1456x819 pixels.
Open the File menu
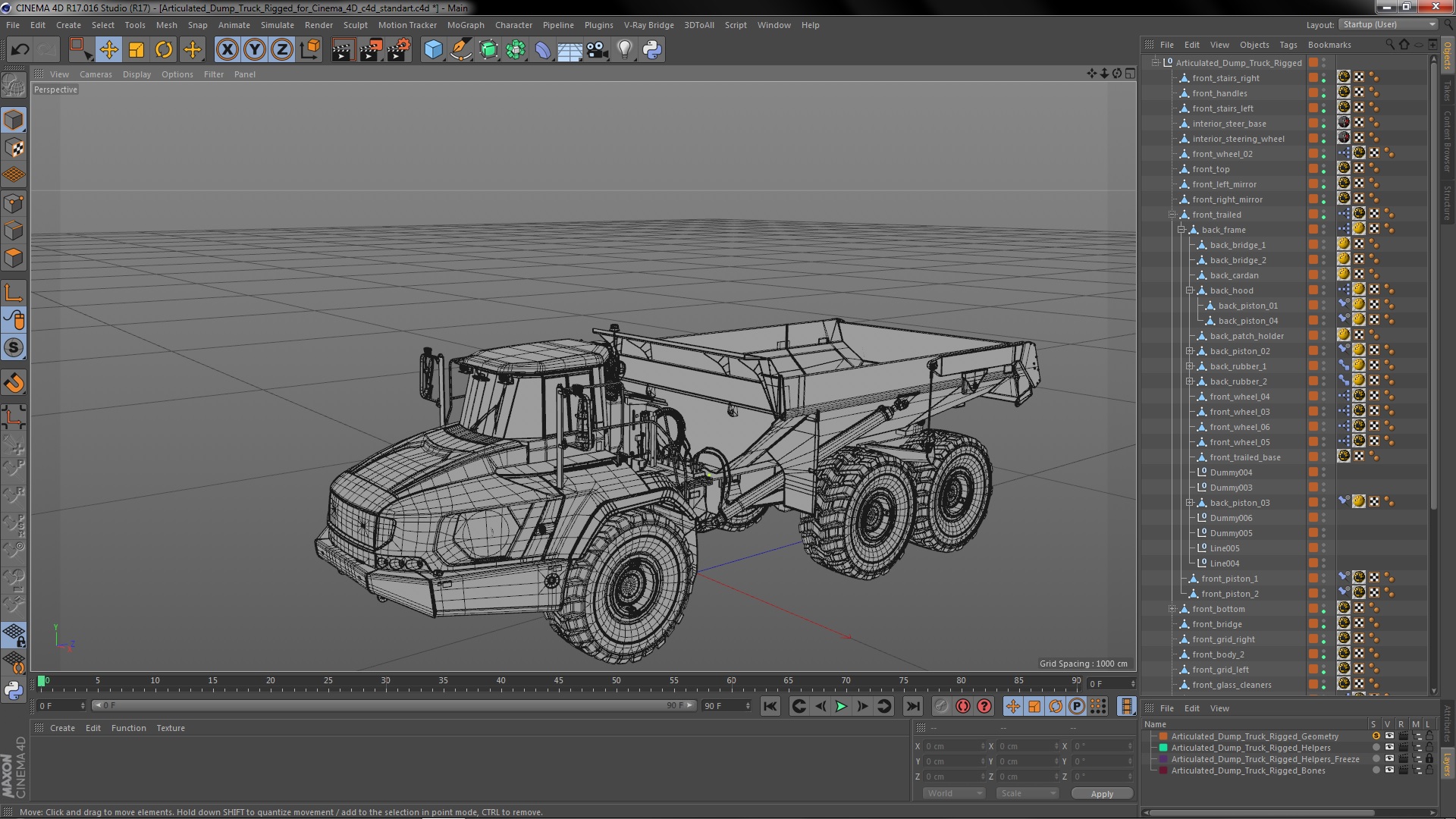coord(15,24)
